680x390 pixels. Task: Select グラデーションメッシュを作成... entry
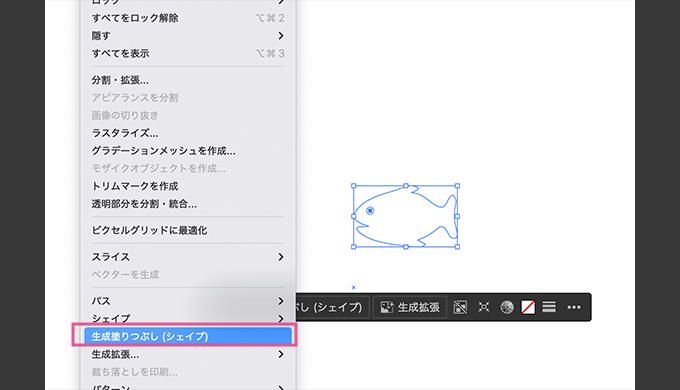click(x=188, y=151)
